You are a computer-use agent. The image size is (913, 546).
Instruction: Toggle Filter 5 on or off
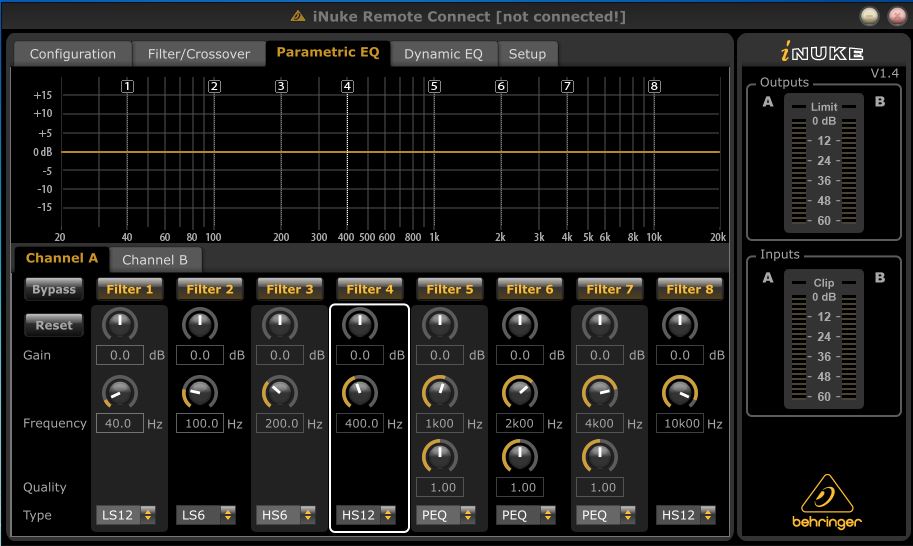(450, 289)
